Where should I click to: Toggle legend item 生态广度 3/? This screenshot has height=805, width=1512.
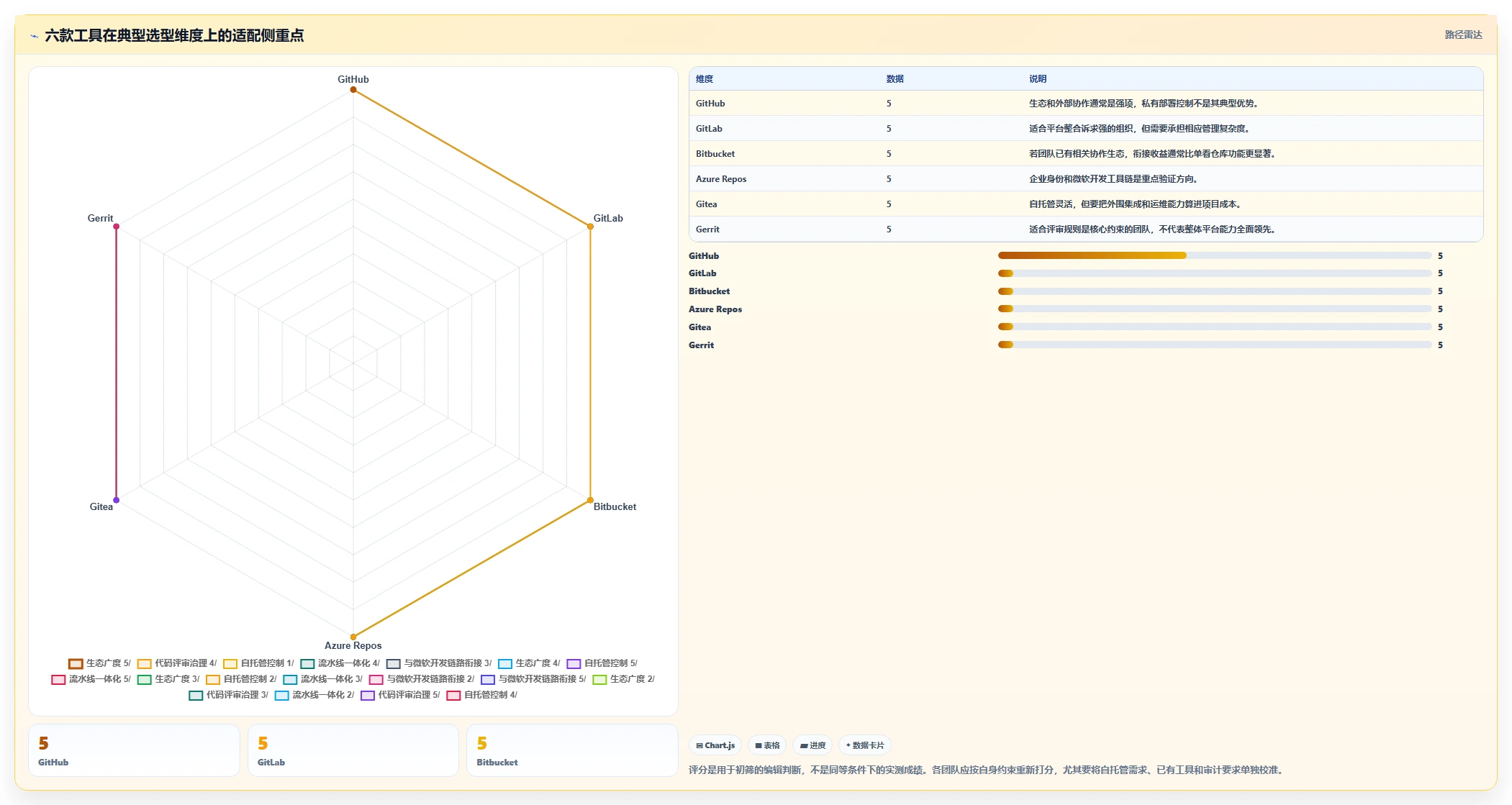pyautogui.click(x=168, y=679)
